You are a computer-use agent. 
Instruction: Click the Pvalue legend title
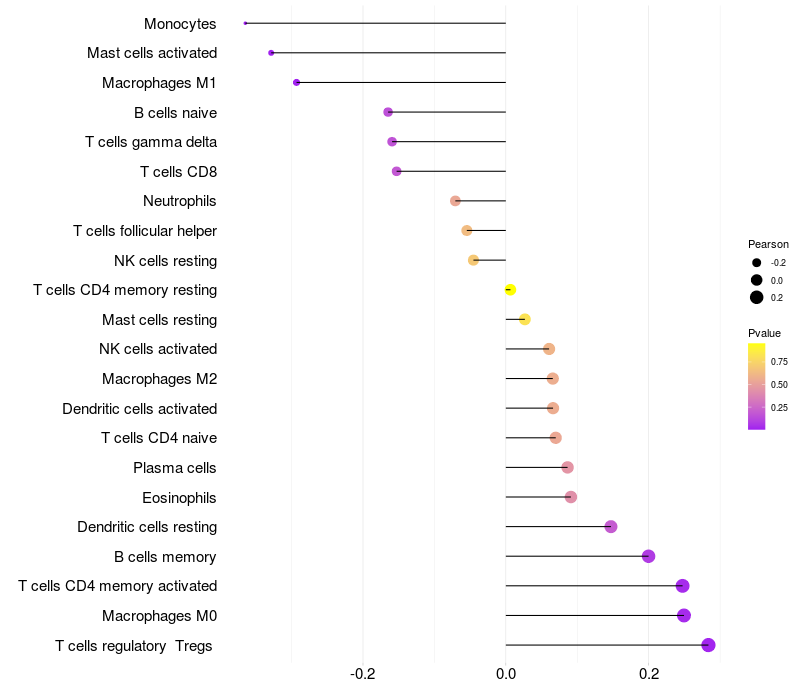click(764, 333)
